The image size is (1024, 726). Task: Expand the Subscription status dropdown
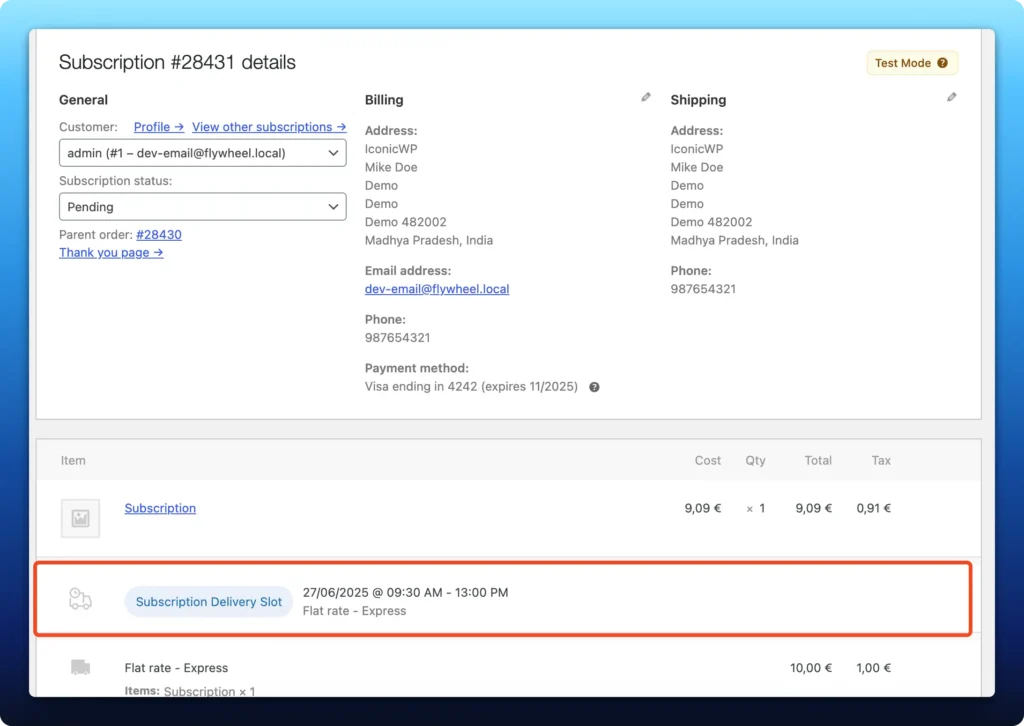[x=202, y=207]
